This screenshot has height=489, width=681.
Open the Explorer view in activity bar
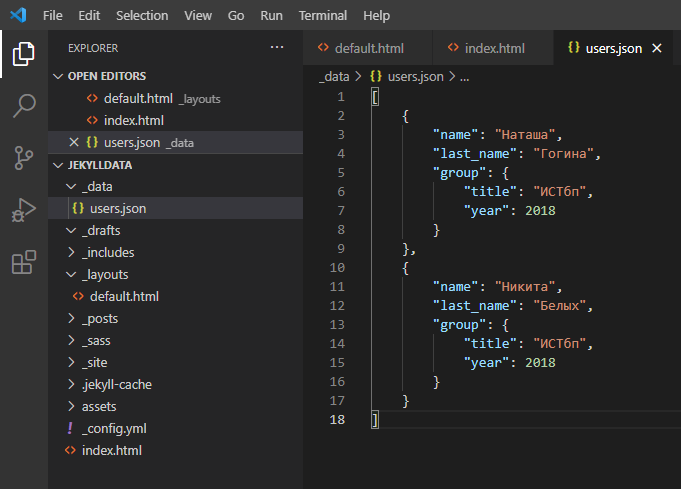click(23, 55)
